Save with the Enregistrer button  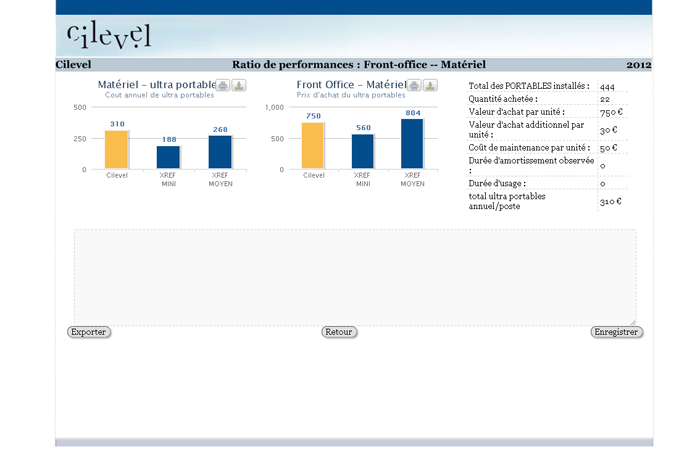click(616, 332)
